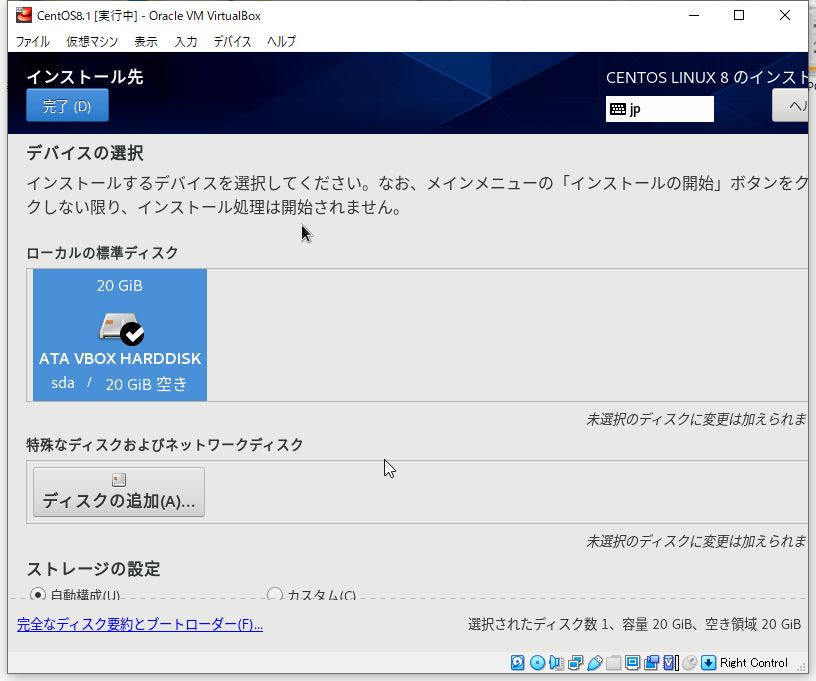Open 完全なディスク要約とブートローダー link
The image size is (816, 681).
pos(139,624)
